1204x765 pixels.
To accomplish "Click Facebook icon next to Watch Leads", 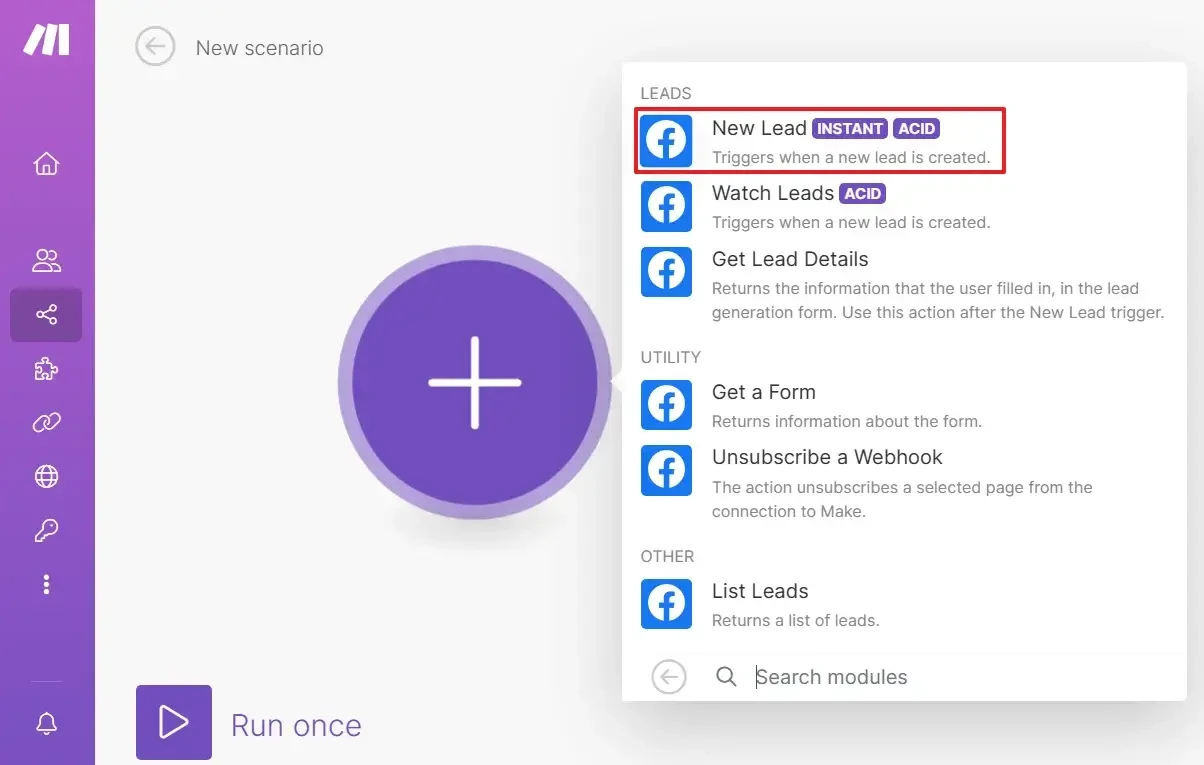I will point(666,206).
